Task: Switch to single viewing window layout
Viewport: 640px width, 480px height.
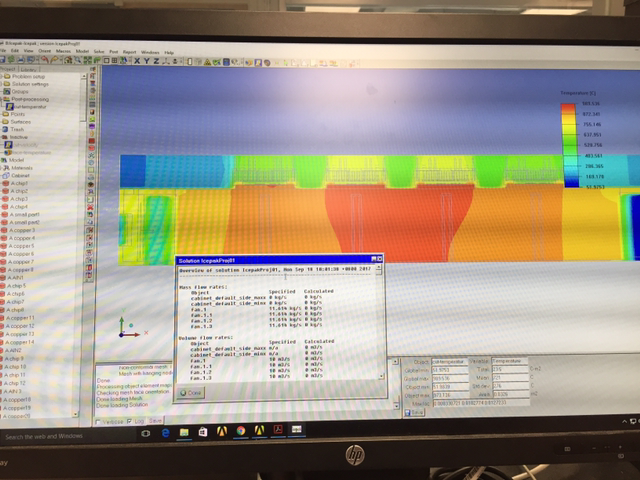Action: pyautogui.click(x=107, y=61)
